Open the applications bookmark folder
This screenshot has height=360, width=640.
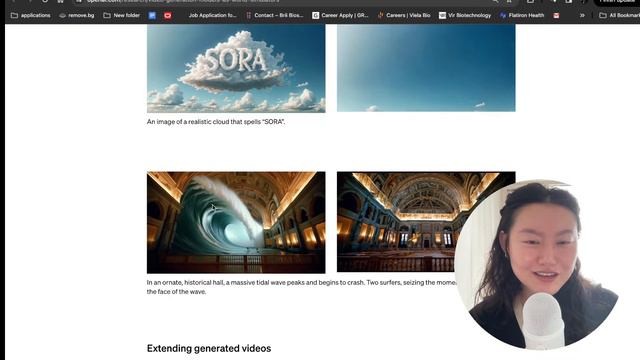click(x=31, y=16)
